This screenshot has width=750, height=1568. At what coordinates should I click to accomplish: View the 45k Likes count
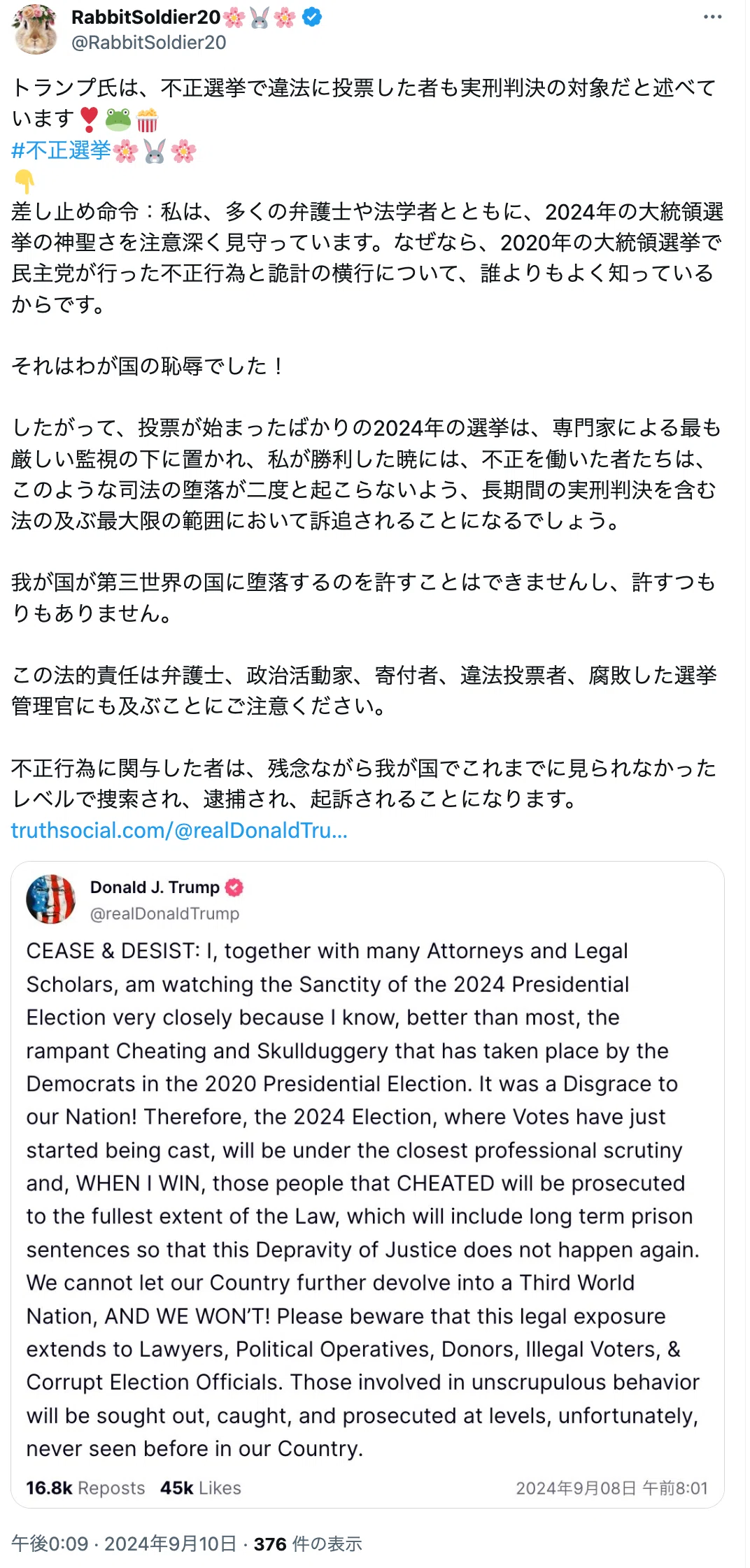point(201,1488)
